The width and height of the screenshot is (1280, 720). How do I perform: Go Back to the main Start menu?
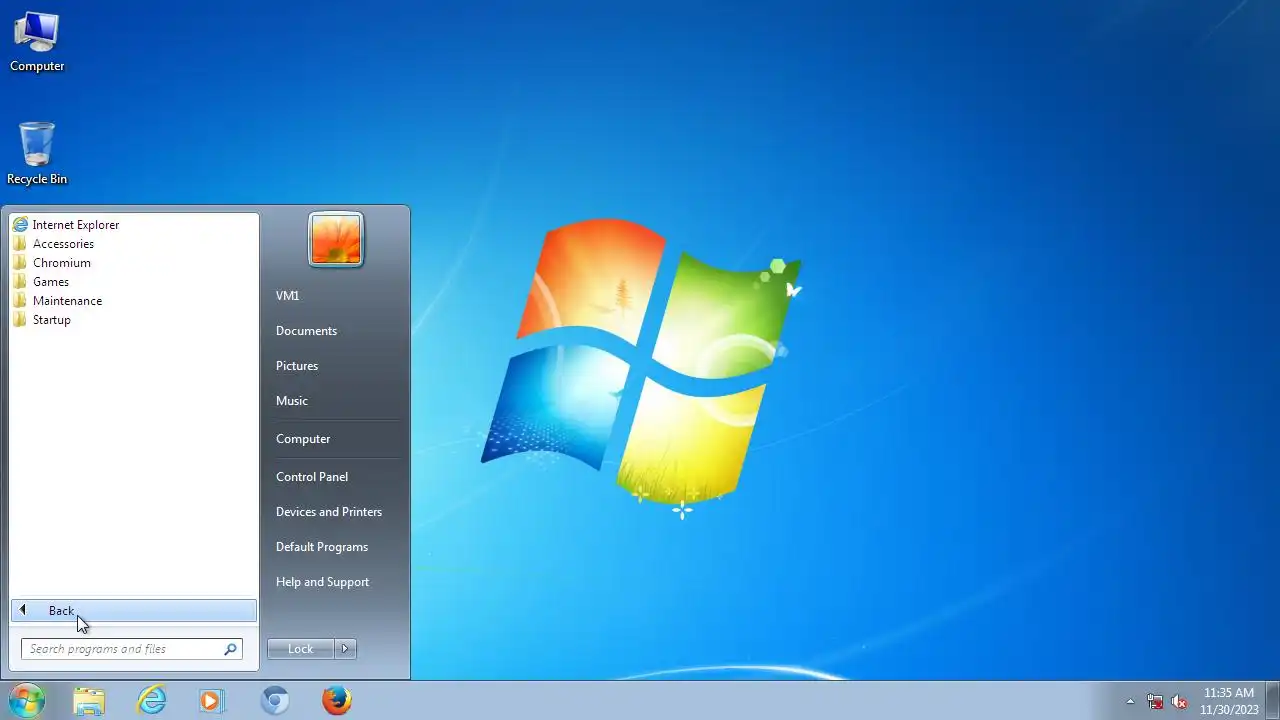(134, 611)
